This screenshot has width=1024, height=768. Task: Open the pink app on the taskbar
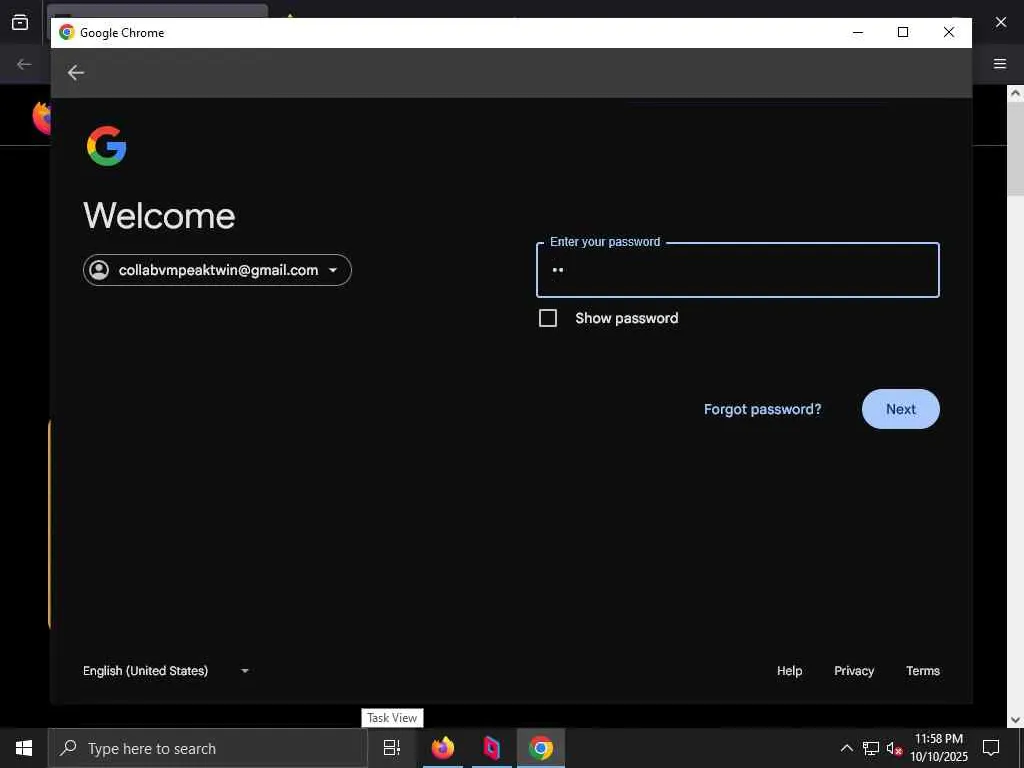coord(492,748)
